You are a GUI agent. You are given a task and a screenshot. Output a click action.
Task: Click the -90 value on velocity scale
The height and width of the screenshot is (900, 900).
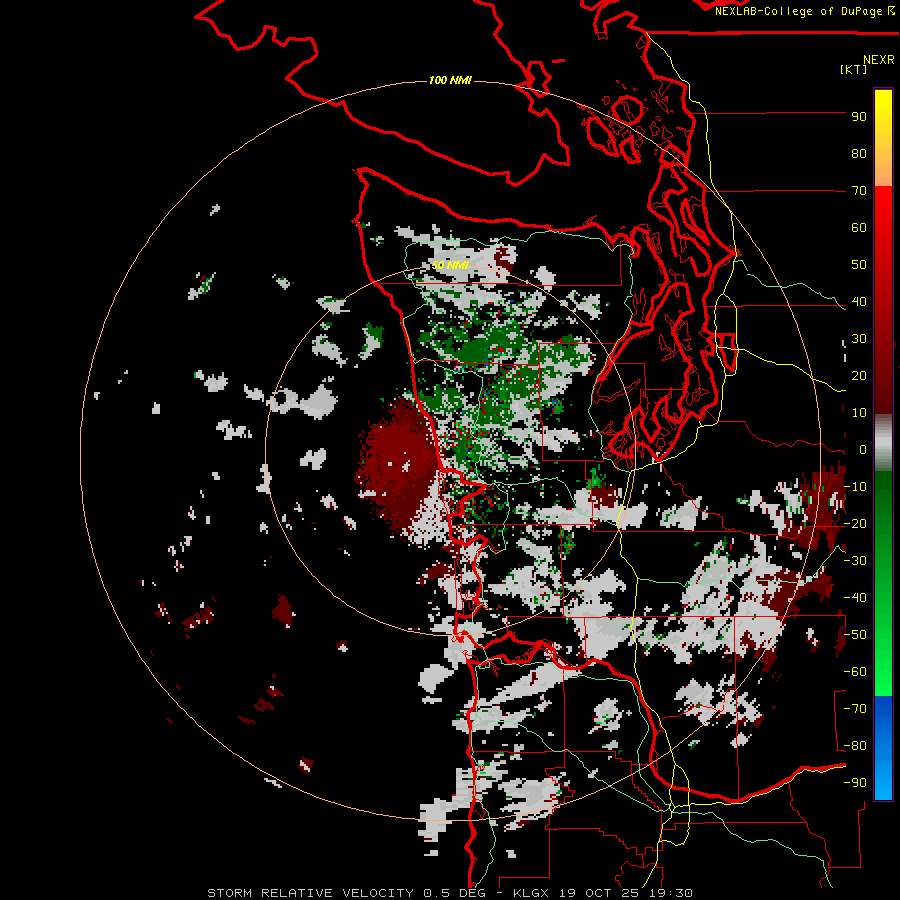(x=855, y=783)
